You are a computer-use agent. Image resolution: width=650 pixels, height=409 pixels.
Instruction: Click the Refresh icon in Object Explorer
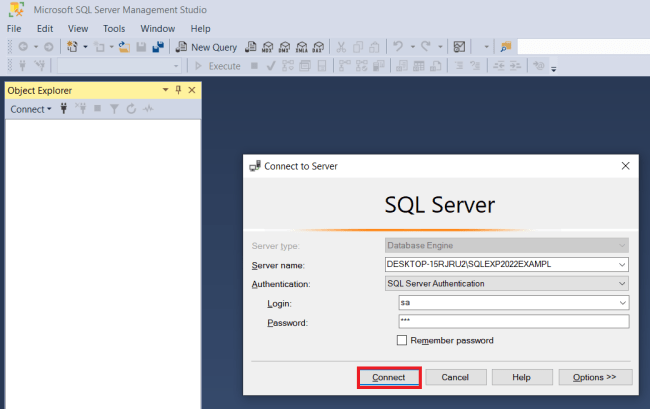pos(131,109)
